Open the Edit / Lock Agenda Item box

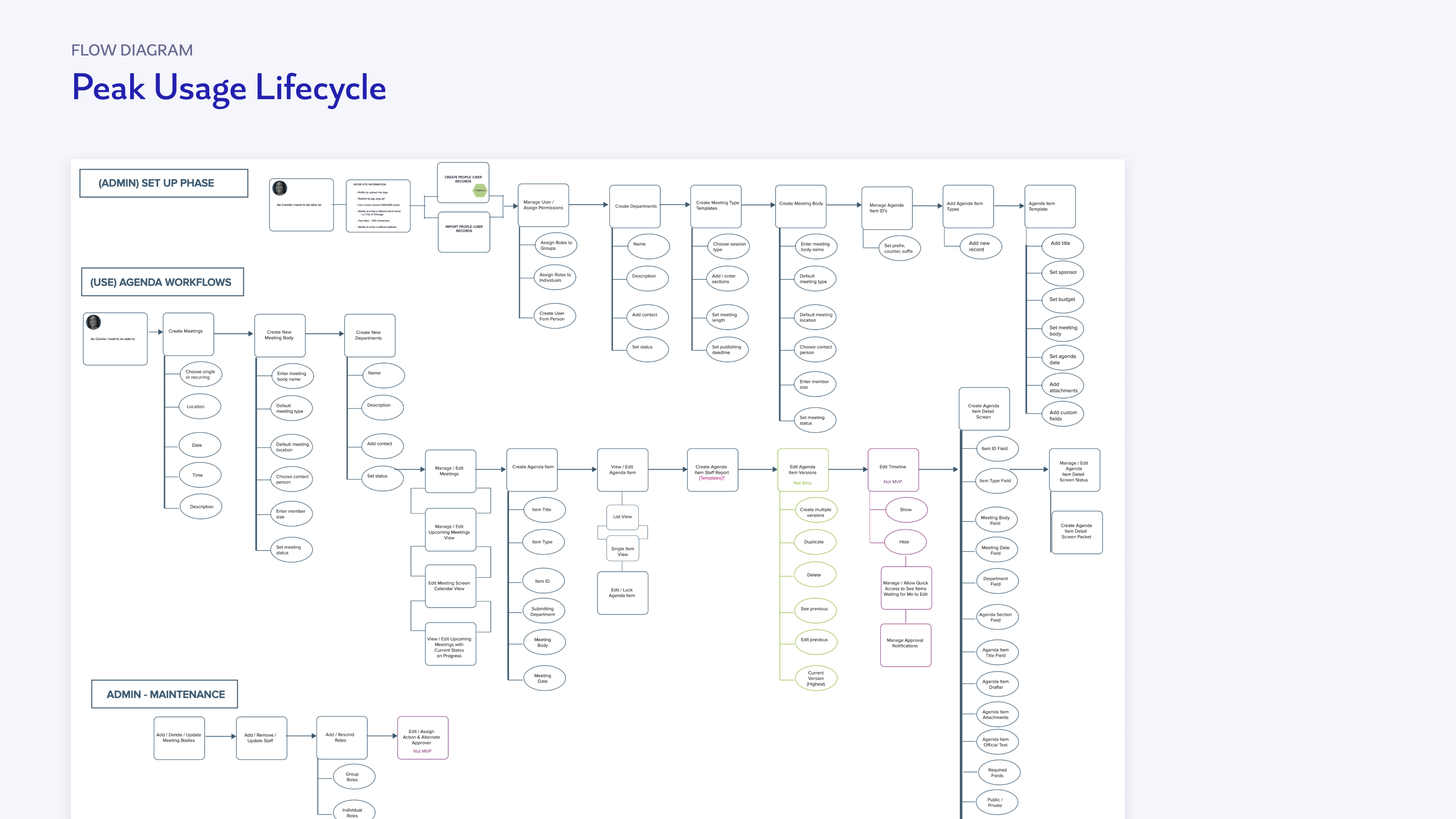622,593
